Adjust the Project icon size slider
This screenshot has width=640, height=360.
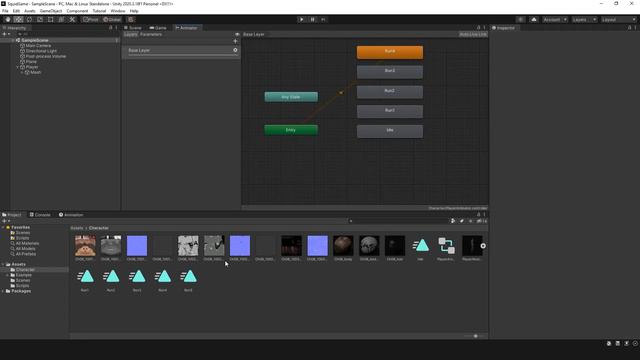pos(476,336)
